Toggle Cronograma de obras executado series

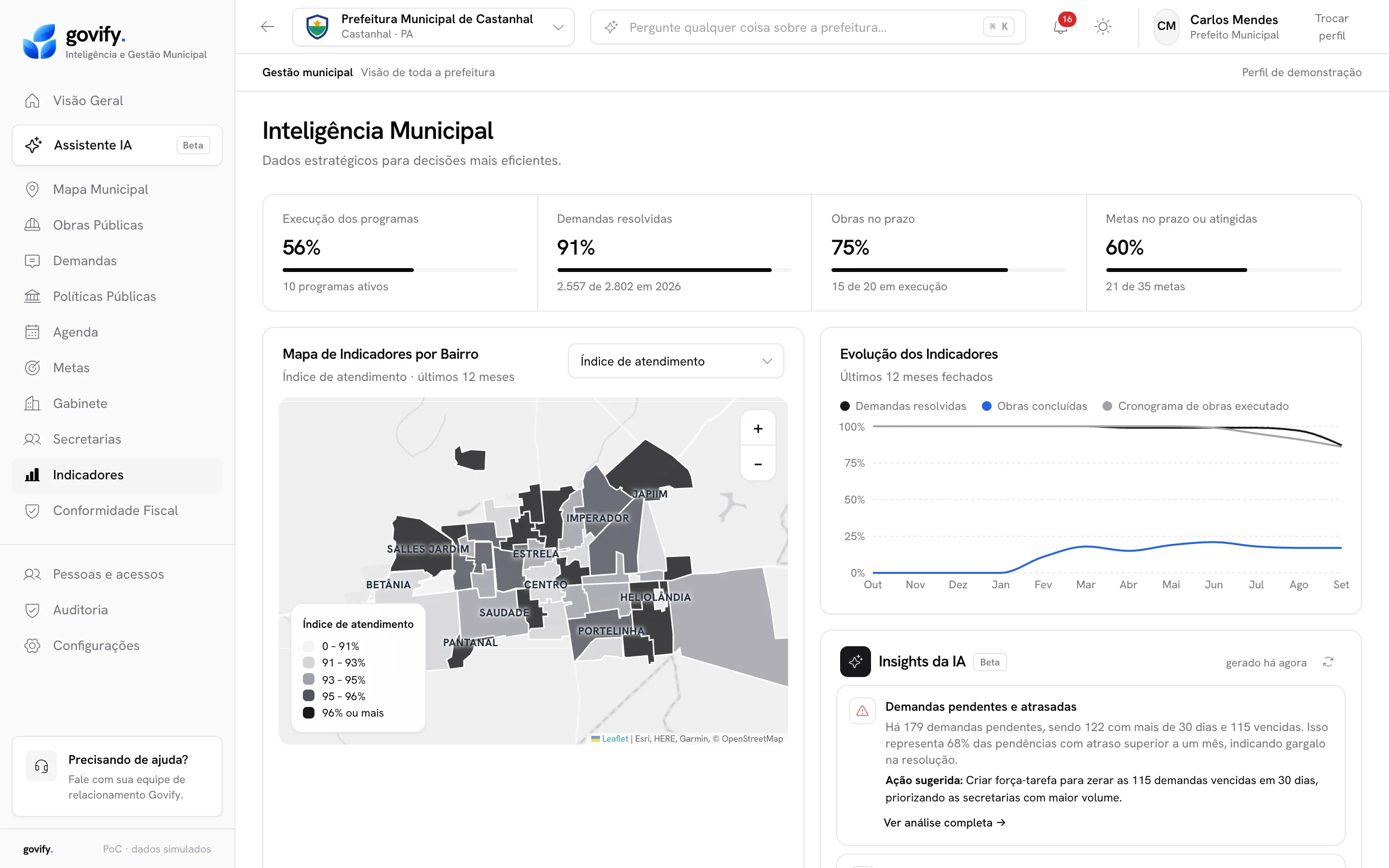[x=1196, y=406]
